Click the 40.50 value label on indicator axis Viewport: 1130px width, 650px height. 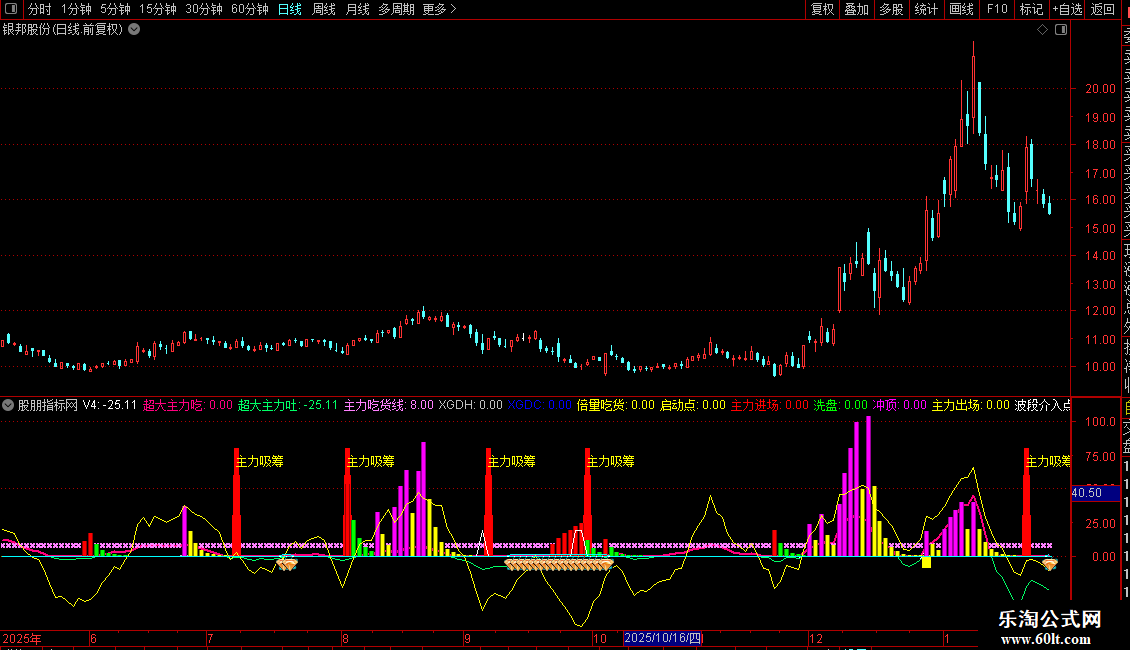pos(1086,493)
